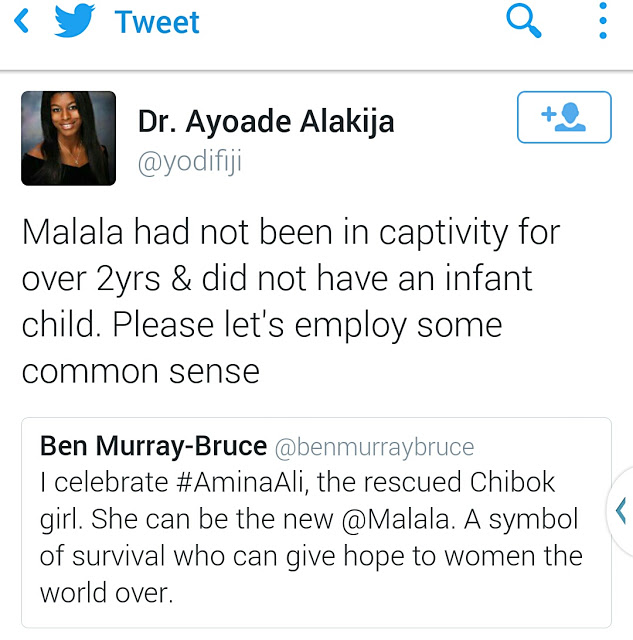Open the @Malala mention link
The width and height of the screenshot is (633, 640).
398,519
